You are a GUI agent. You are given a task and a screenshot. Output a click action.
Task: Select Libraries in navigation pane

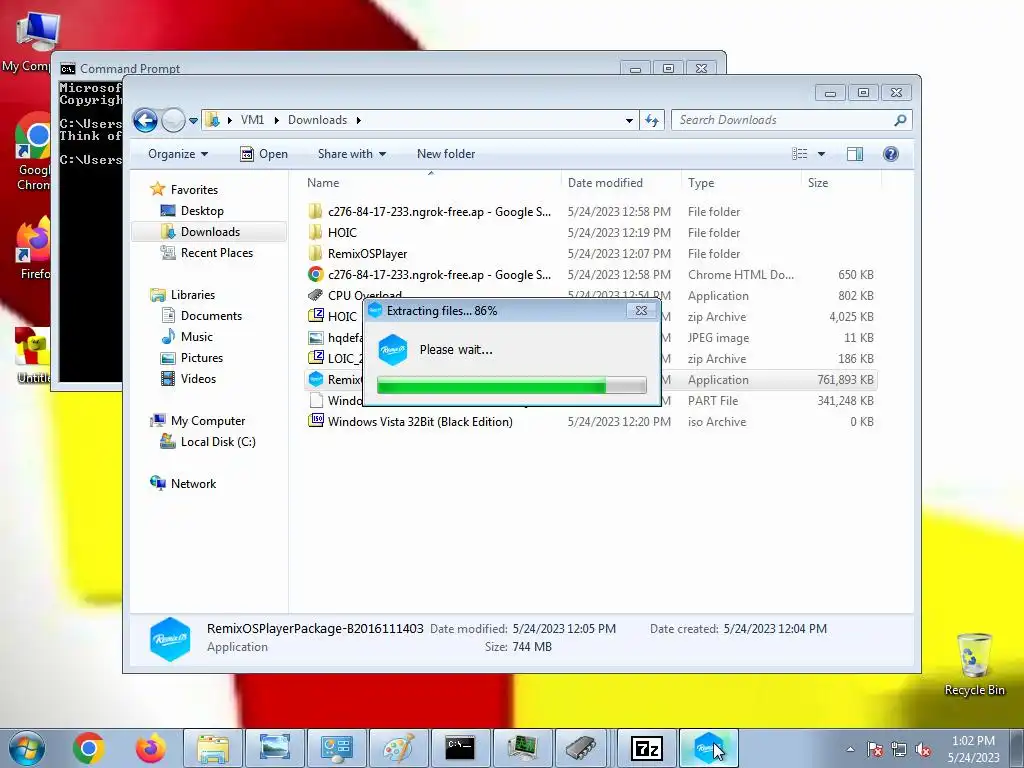coord(193,295)
